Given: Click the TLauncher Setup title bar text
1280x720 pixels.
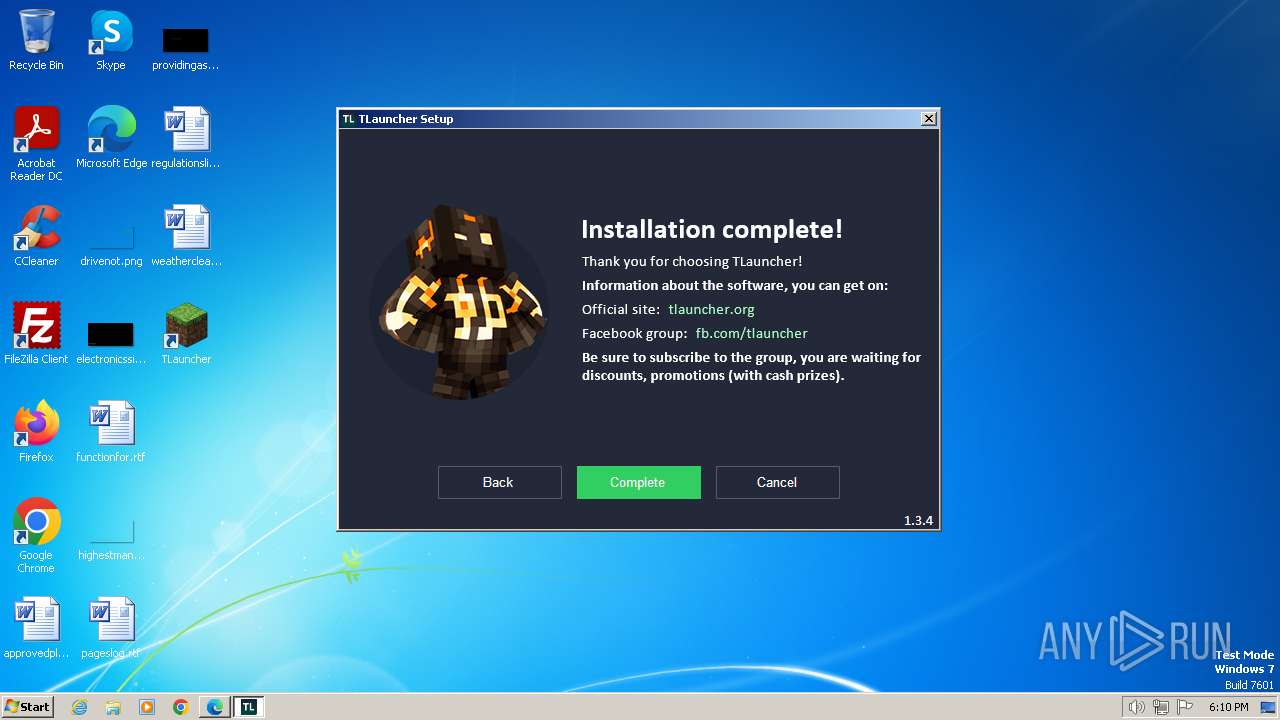Looking at the screenshot, I should tap(406, 118).
